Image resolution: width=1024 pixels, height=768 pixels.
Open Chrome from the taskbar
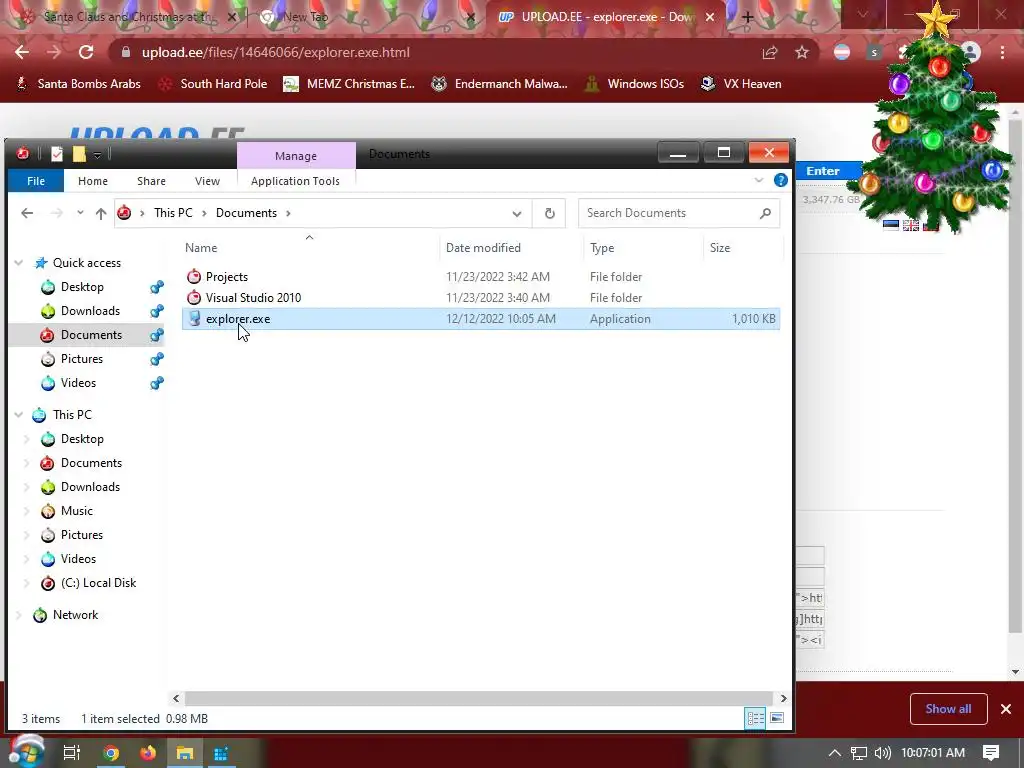tap(111, 753)
